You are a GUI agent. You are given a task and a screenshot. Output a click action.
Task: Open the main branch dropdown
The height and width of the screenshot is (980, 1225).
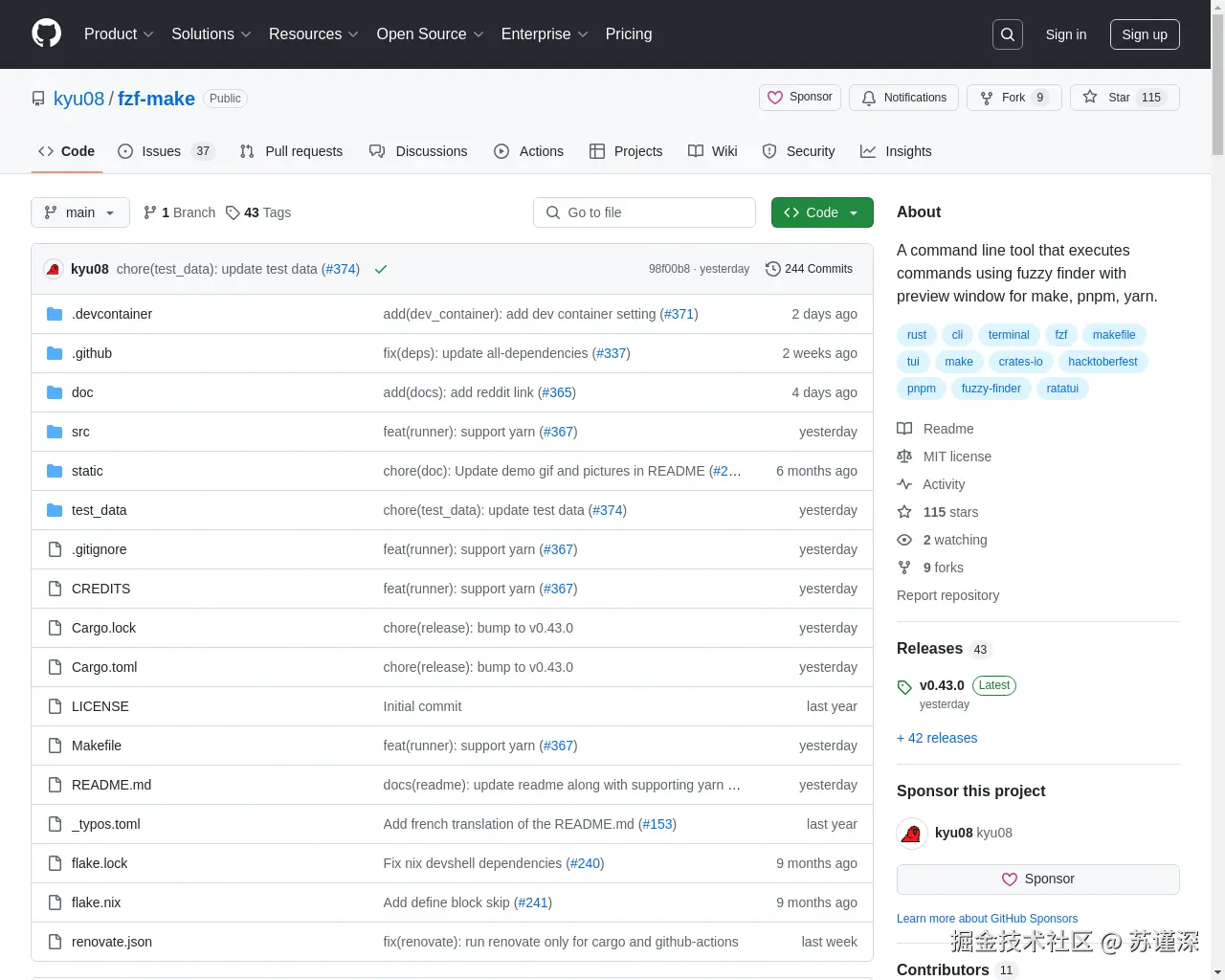coord(79,212)
